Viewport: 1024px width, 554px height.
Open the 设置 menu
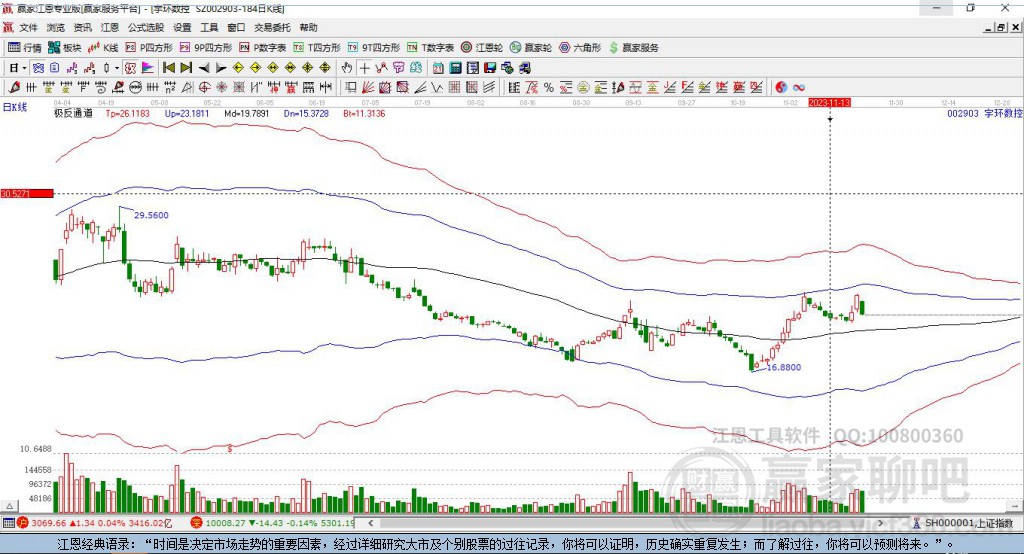(182, 27)
